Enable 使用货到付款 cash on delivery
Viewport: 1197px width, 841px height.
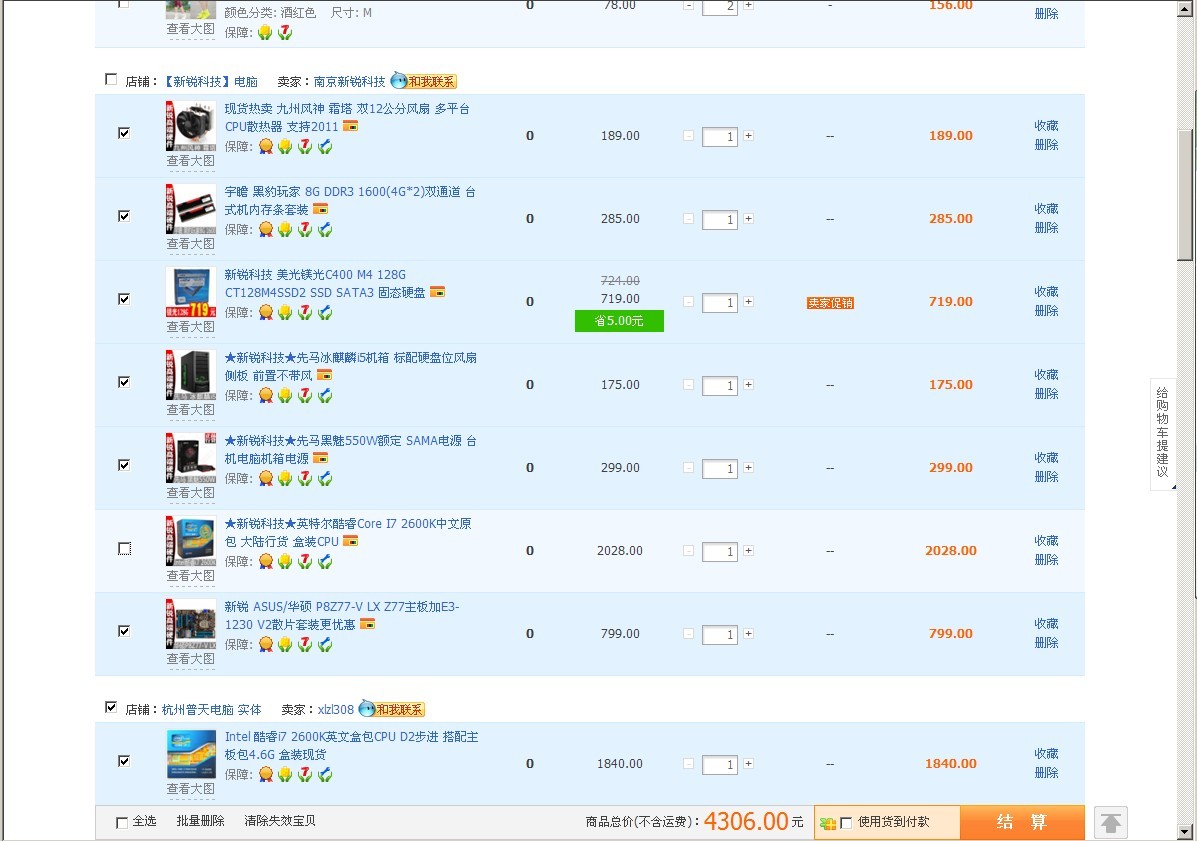click(x=846, y=823)
